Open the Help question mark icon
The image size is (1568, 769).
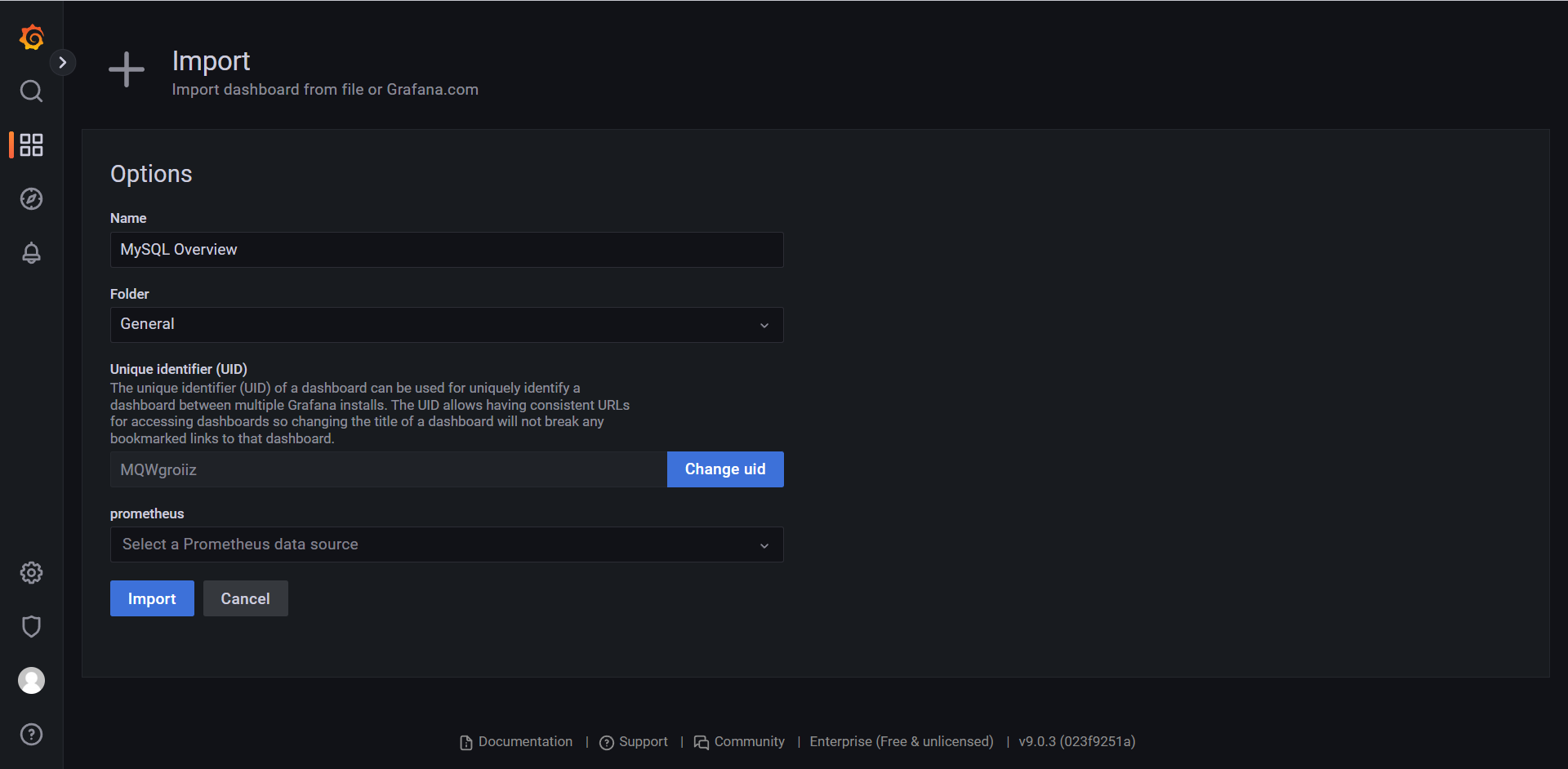coord(31,734)
